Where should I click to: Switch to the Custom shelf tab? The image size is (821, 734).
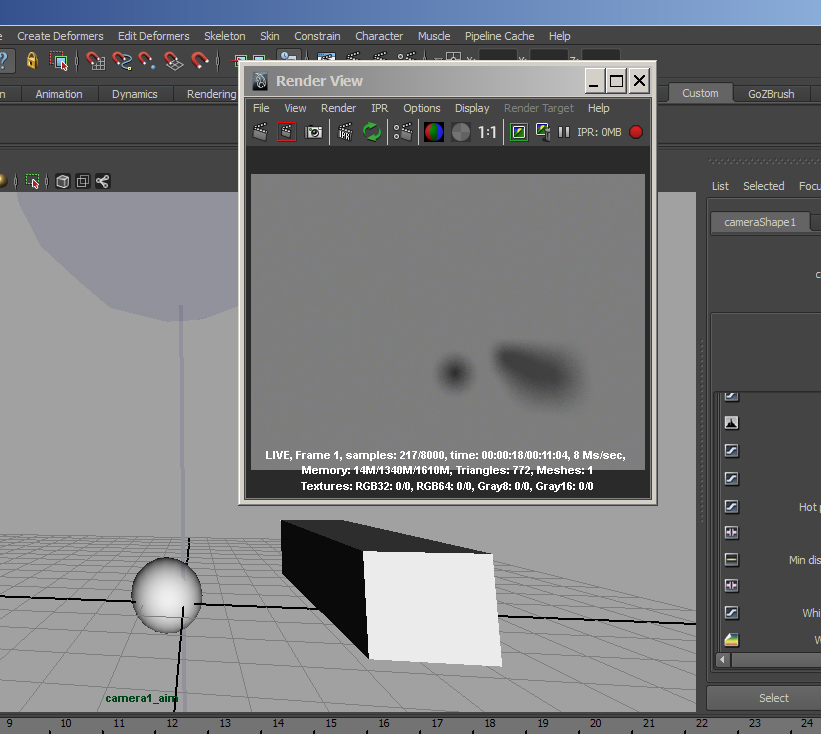coord(700,93)
